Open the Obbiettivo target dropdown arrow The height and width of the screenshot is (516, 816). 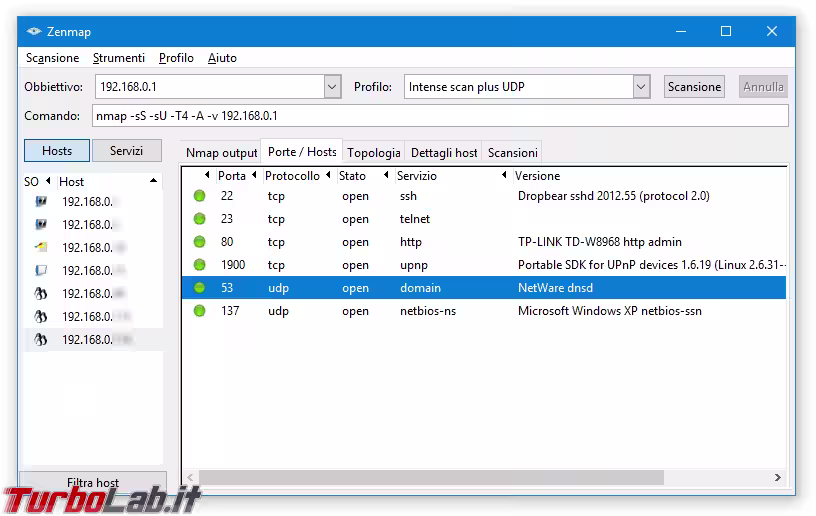[x=332, y=87]
